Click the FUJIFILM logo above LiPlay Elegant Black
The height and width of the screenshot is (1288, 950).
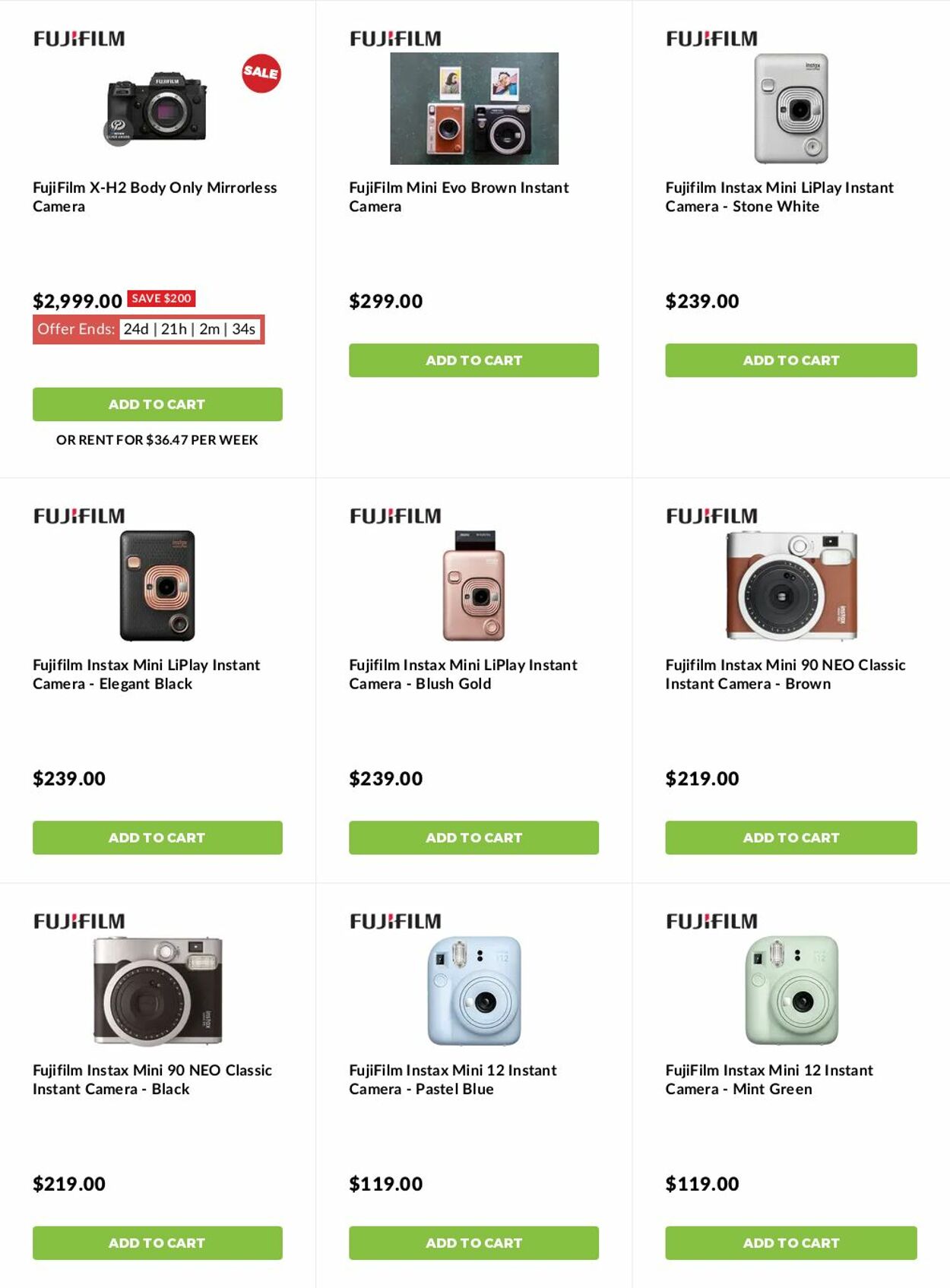[79, 515]
